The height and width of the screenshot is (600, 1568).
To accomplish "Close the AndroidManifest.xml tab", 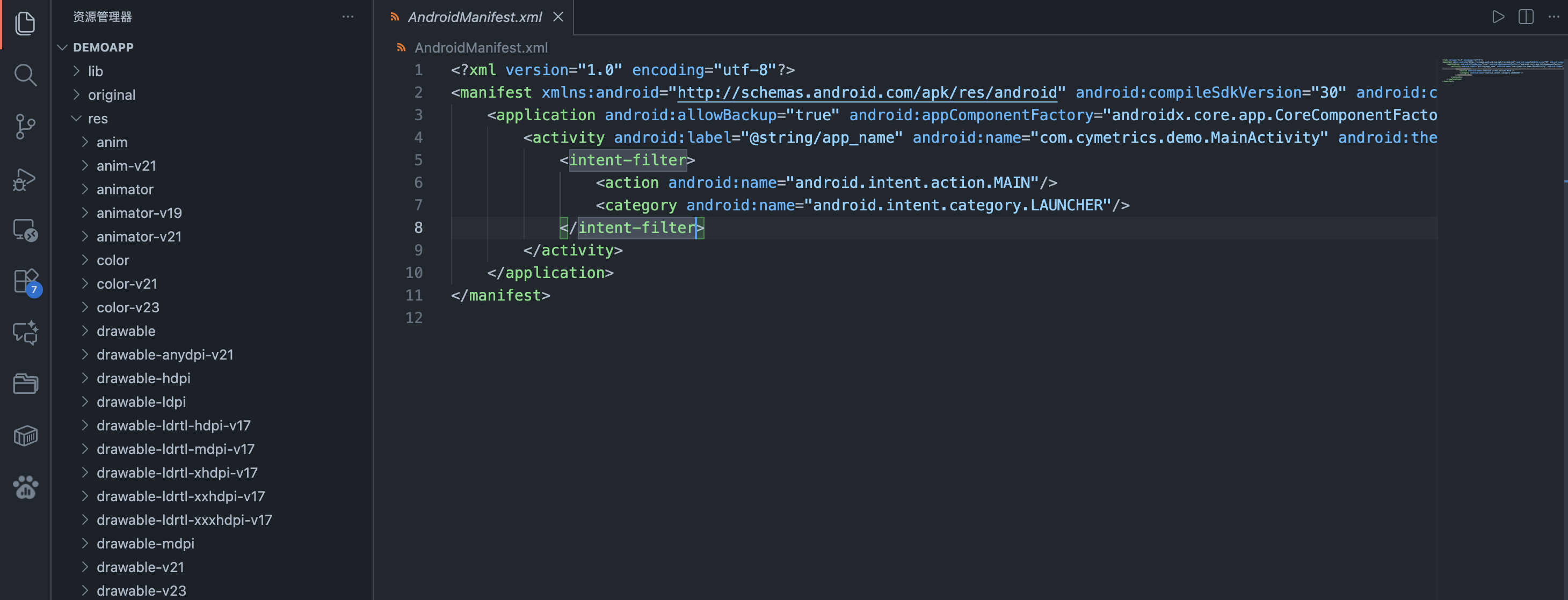I will tap(557, 17).
